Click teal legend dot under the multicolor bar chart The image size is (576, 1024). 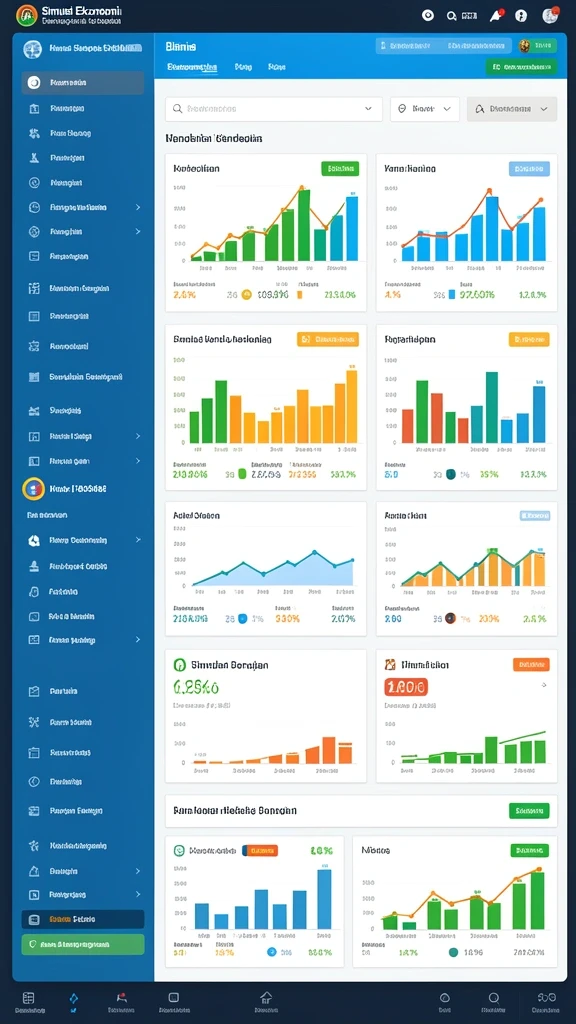(451, 475)
